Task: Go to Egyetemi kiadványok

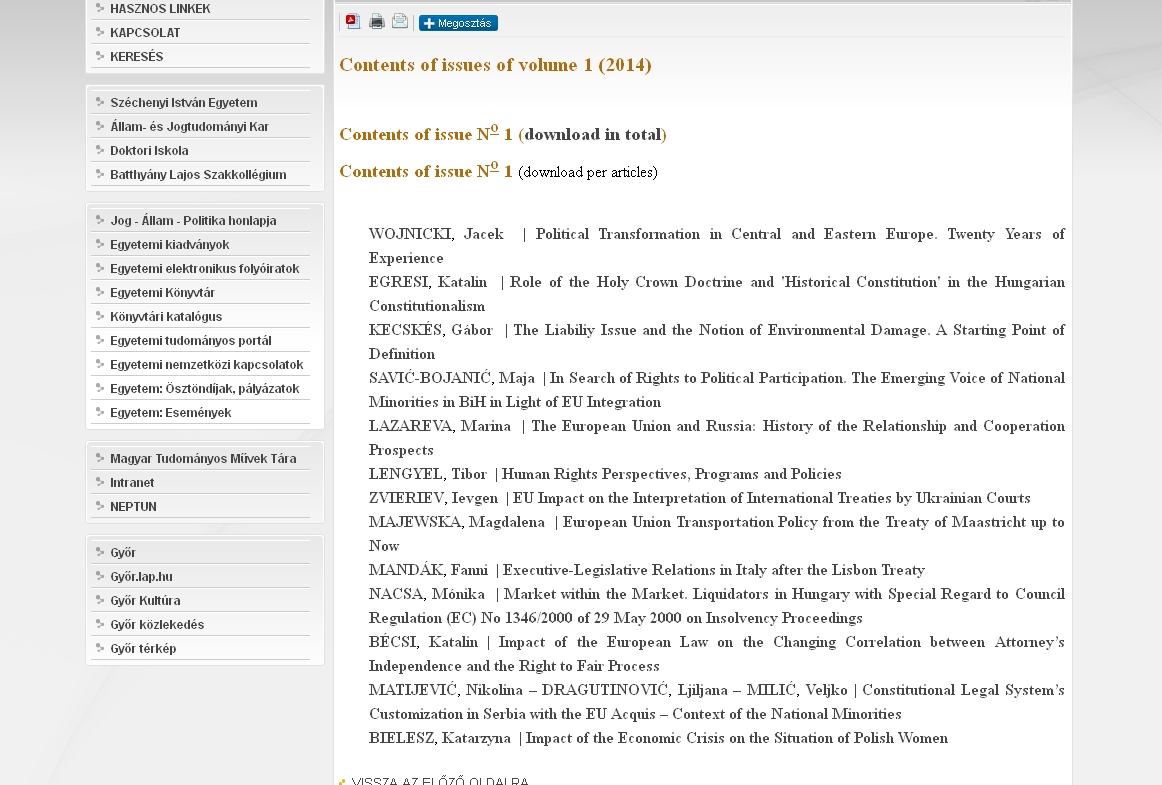Action: tap(170, 245)
